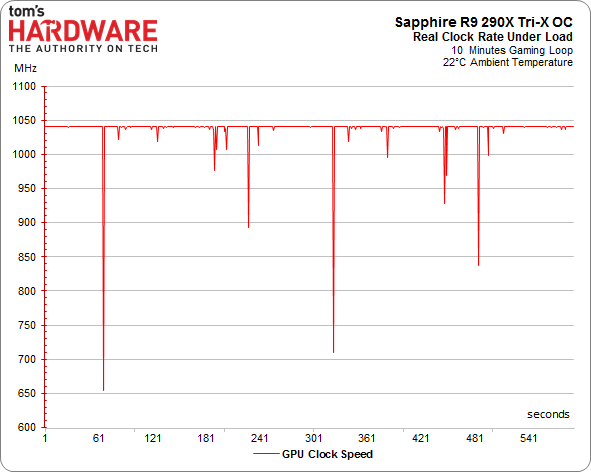Click the x-axis label '181'
The image size is (591, 472).
point(206,438)
